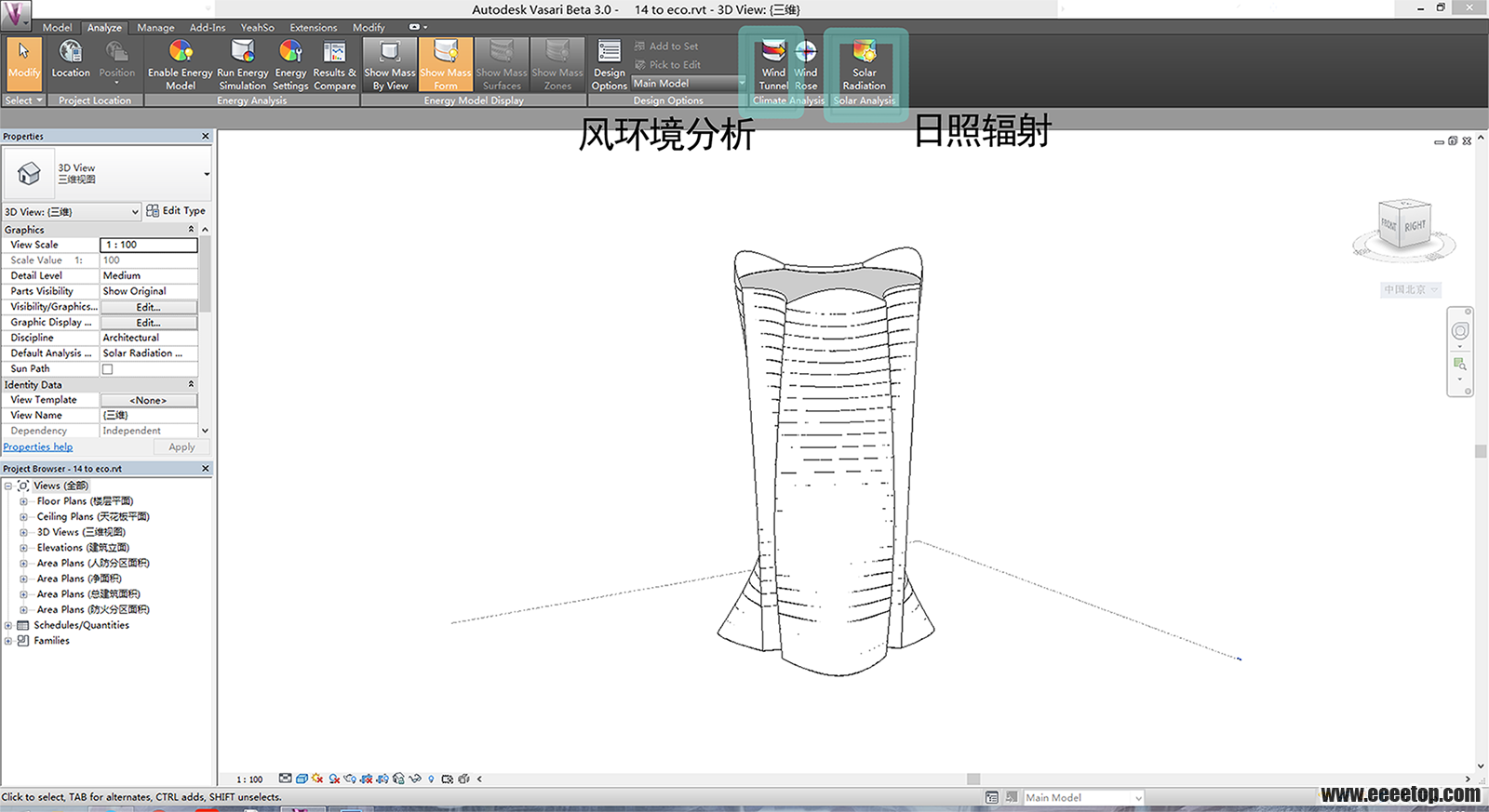The width and height of the screenshot is (1489, 812).
Task: Click the Modify selection tool
Action: (23, 63)
